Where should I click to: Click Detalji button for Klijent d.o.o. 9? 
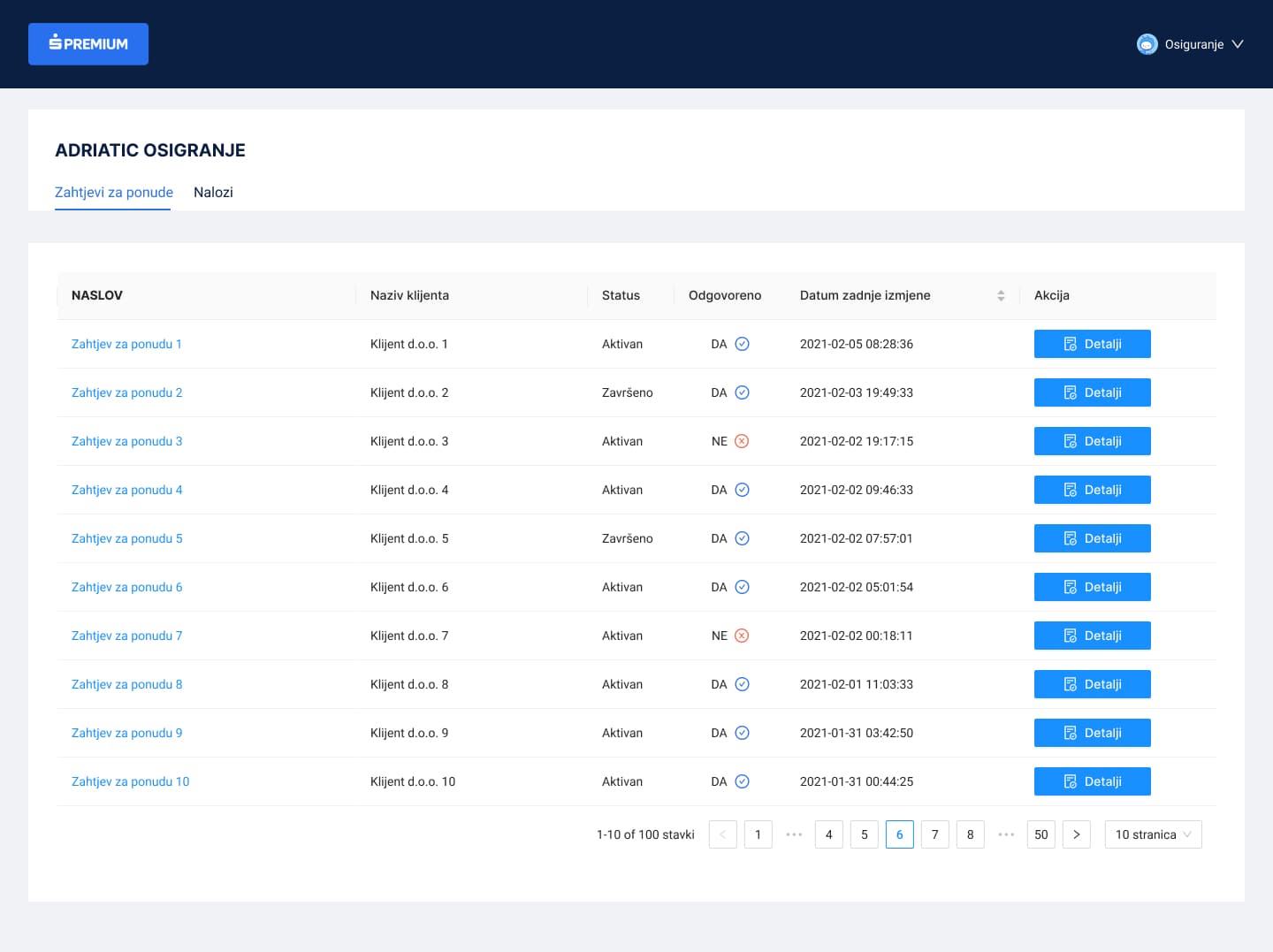[x=1093, y=733]
